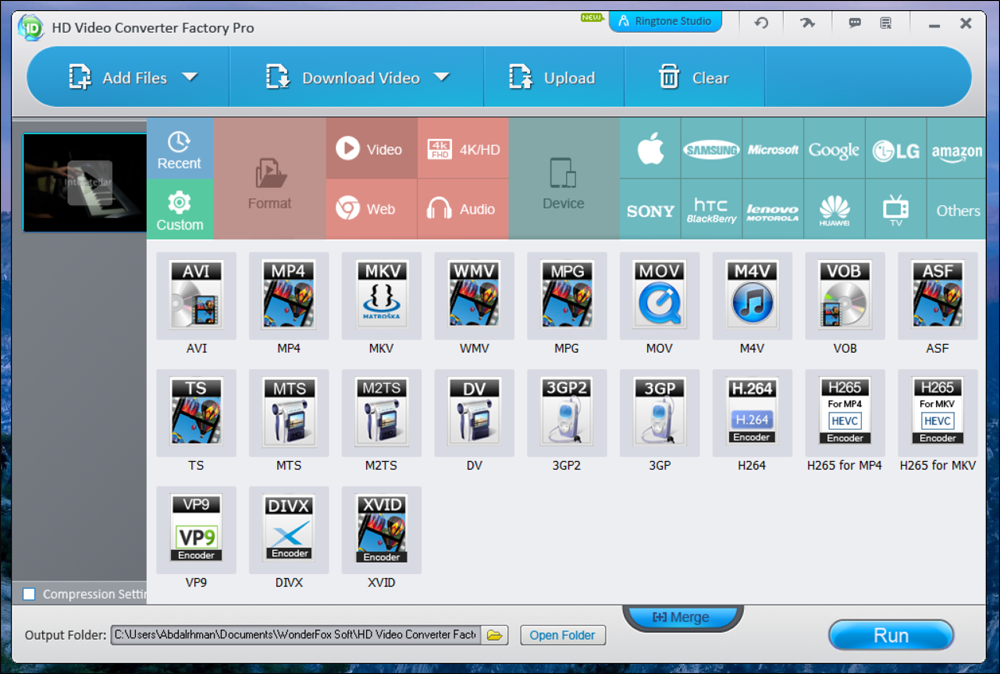The width and height of the screenshot is (1000, 674).
Task: Open Samsung device presets
Action: pos(711,149)
